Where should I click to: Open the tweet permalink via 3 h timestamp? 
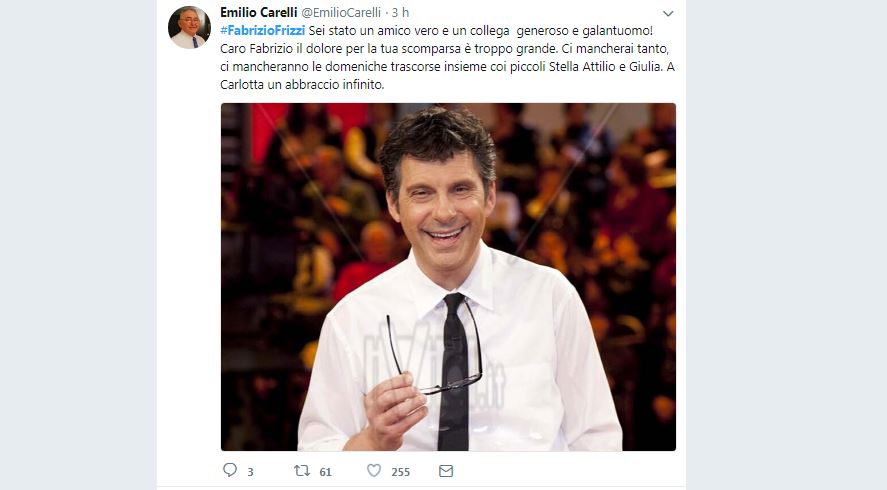click(x=400, y=12)
